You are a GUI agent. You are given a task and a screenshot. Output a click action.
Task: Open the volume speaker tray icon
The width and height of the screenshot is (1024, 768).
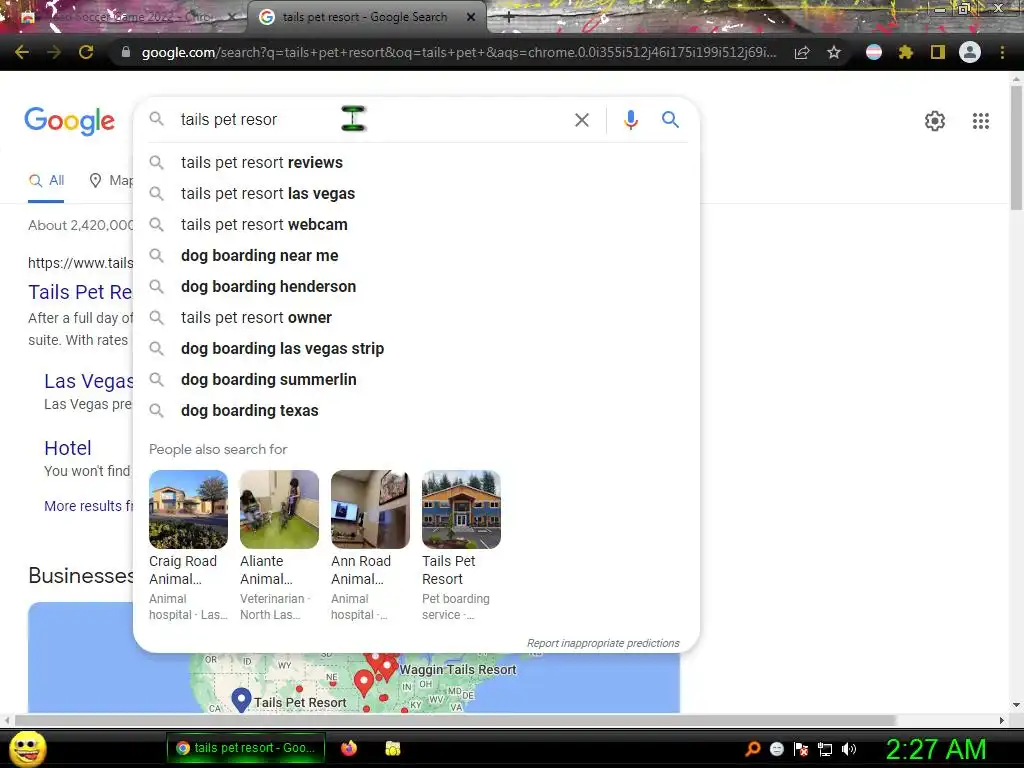pyautogui.click(x=849, y=749)
